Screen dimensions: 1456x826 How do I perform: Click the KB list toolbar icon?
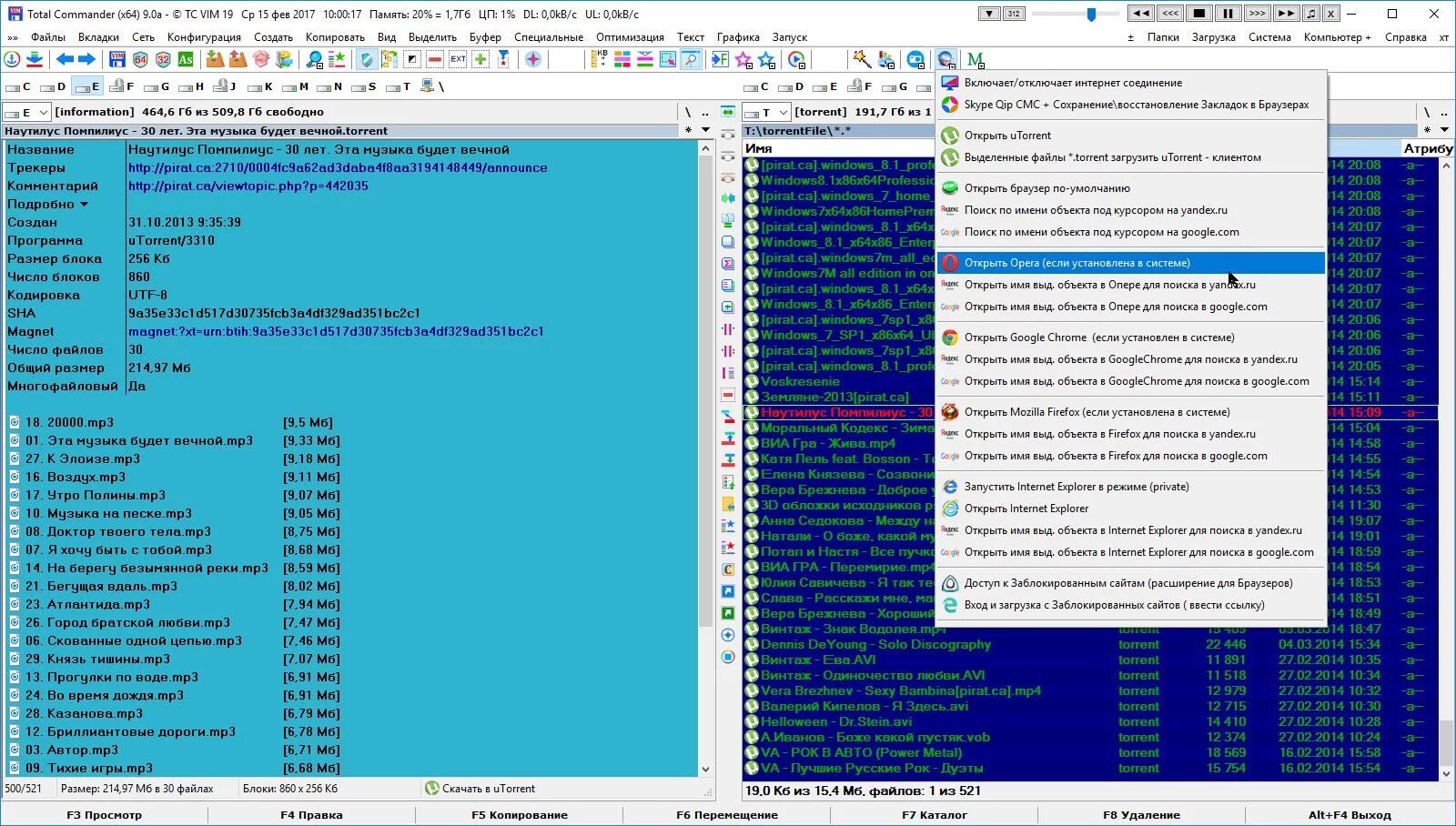pyautogui.click(x=599, y=60)
